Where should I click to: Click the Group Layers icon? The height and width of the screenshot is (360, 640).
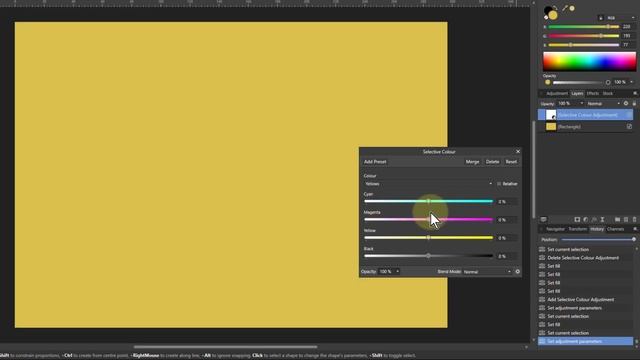pyautogui.click(x=618, y=220)
